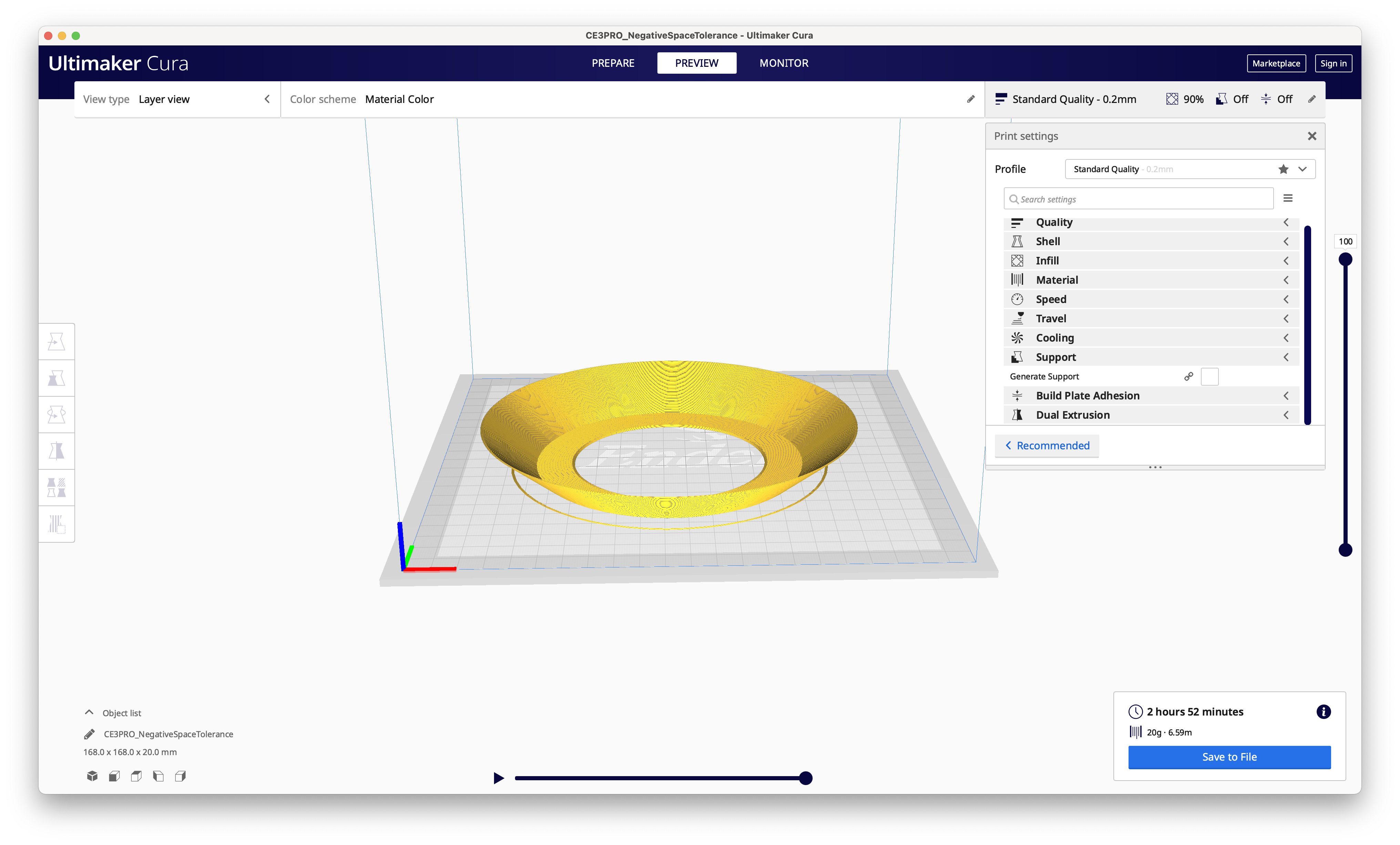Click the print settings panel resize dots
This screenshot has height=845, width=1400.
(x=1155, y=467)
